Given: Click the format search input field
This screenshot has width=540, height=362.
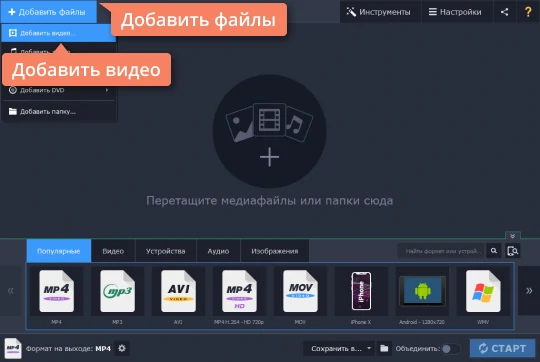Looking at the screenshot, I should pos(442,251).
